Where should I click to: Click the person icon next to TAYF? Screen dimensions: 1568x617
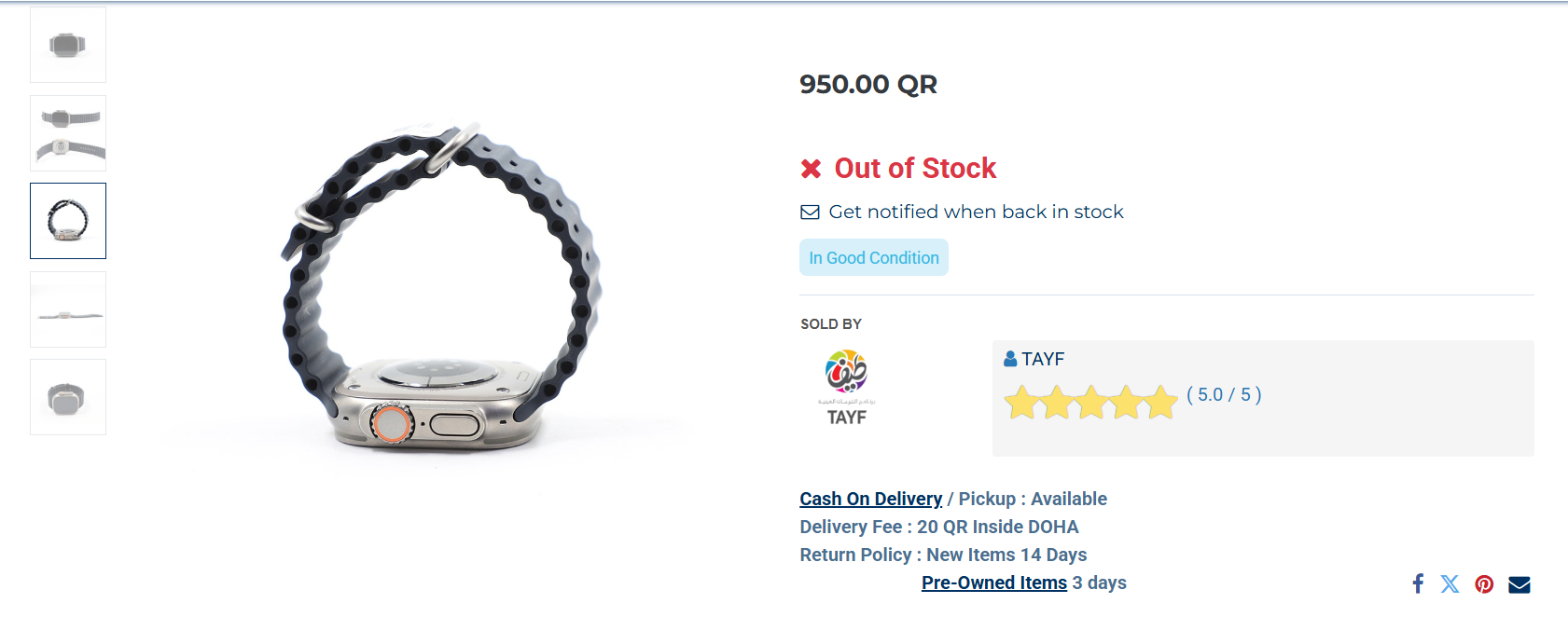1009,358
